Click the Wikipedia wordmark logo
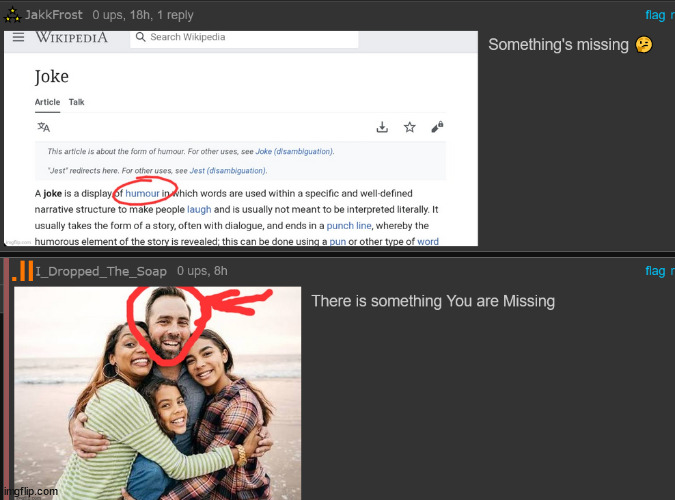Viewport: 675px width, 500px height. (71, 37)
